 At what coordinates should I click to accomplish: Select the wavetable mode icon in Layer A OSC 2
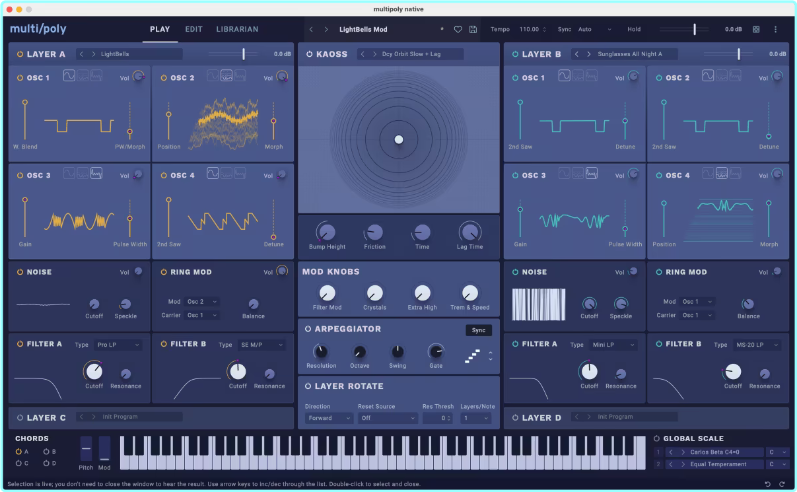pyautogui.click(x=227, y=76)
